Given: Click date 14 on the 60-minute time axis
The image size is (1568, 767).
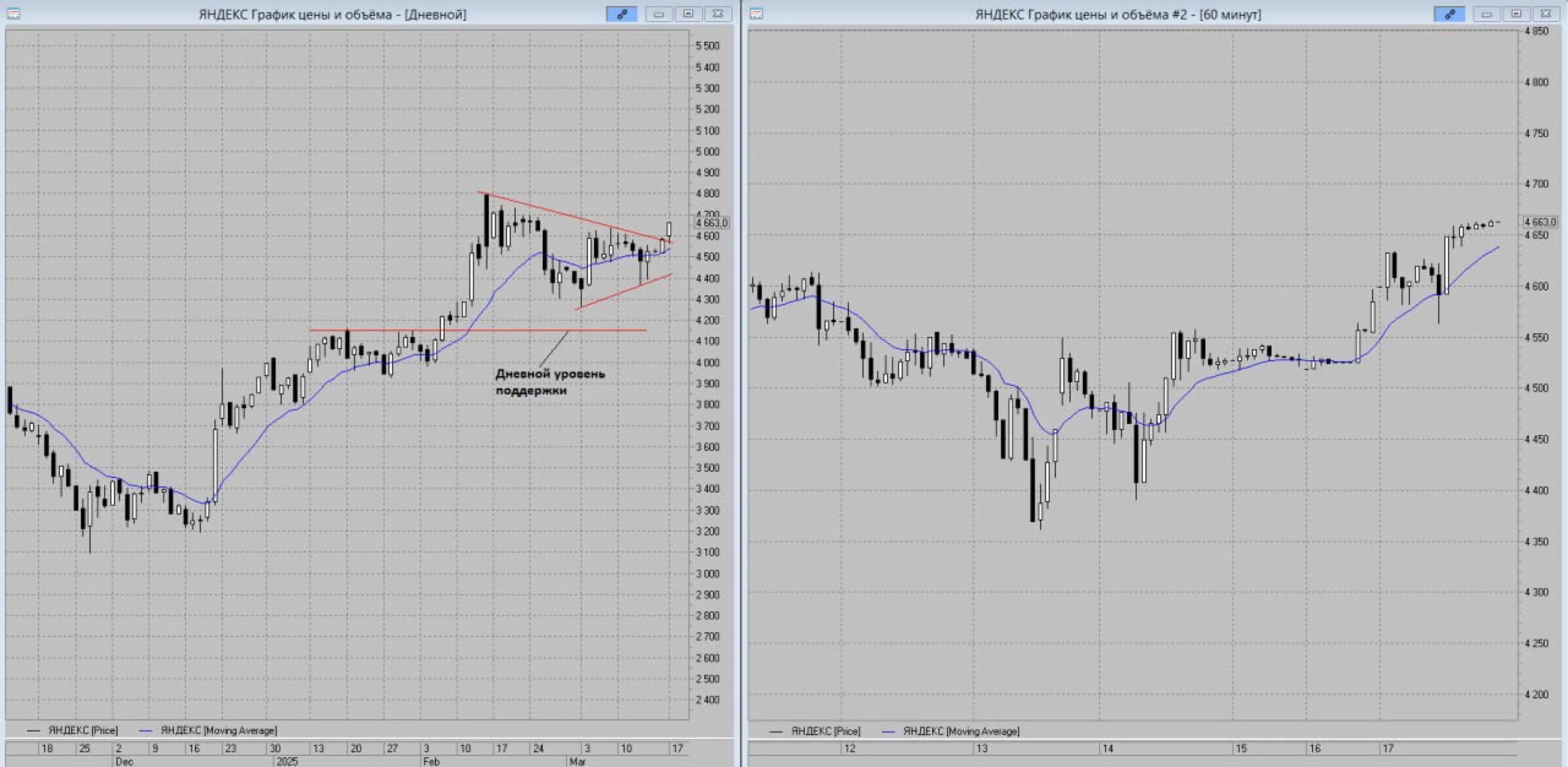Looking at the screenshot, I should [x=1107, y=748].
